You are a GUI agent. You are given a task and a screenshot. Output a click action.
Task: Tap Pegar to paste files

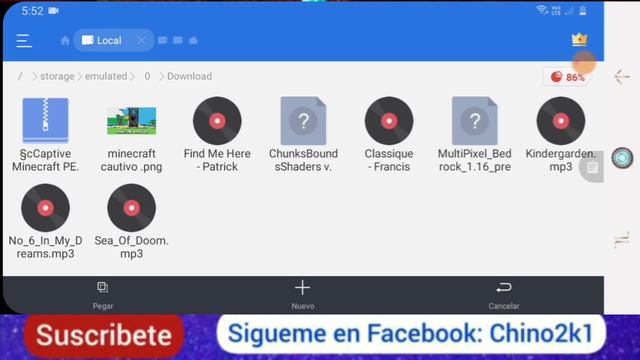[102, 295]
